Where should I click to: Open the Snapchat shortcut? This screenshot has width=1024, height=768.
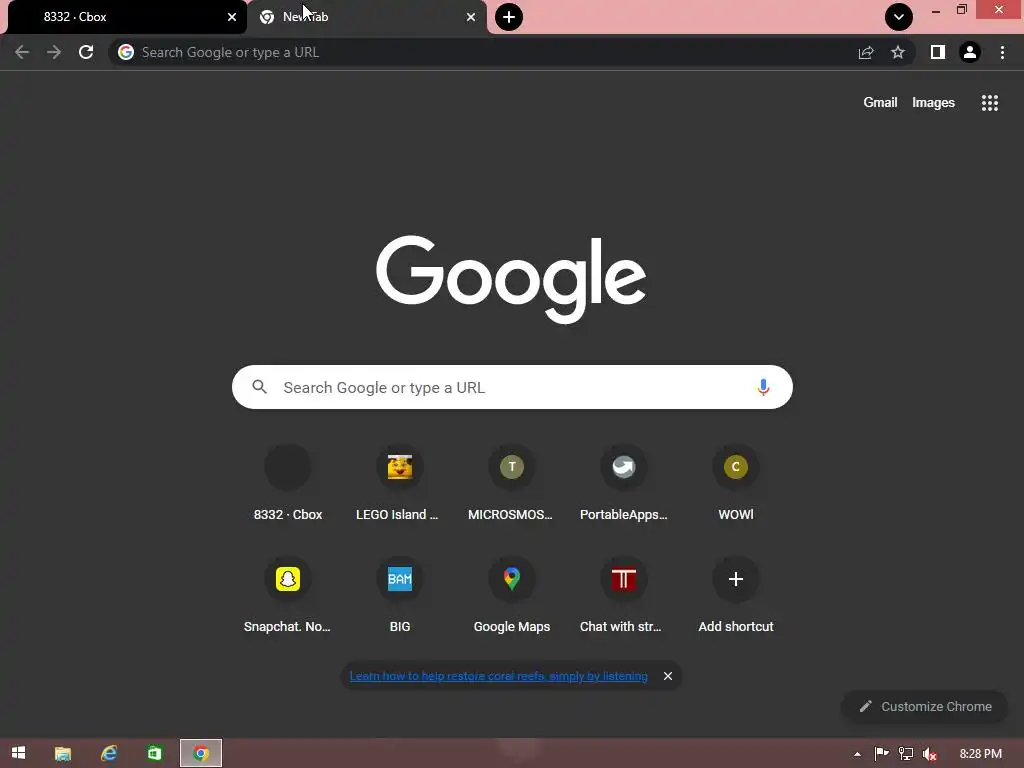point(287,595)
